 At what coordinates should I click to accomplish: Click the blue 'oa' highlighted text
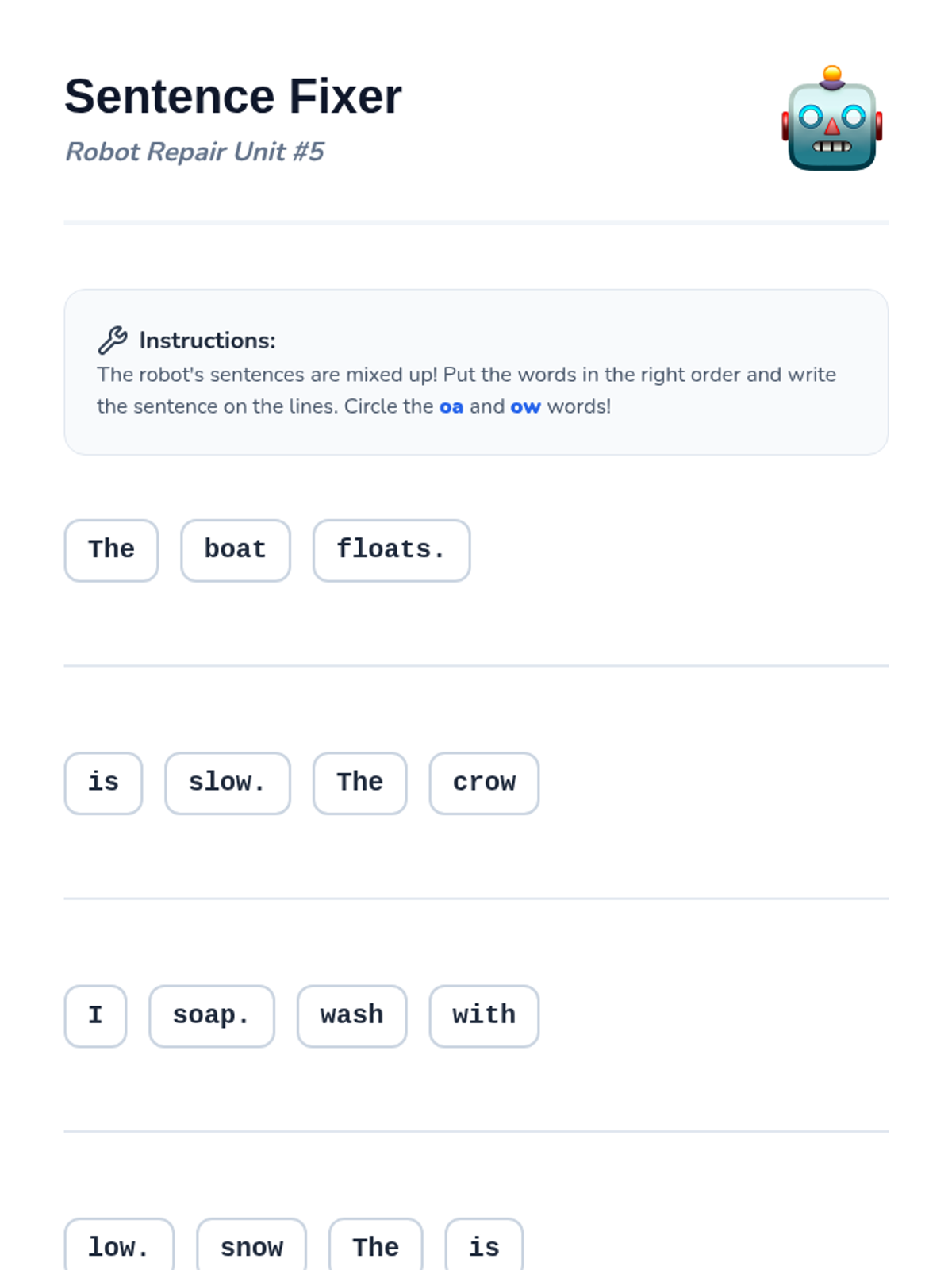coord(451,406)
